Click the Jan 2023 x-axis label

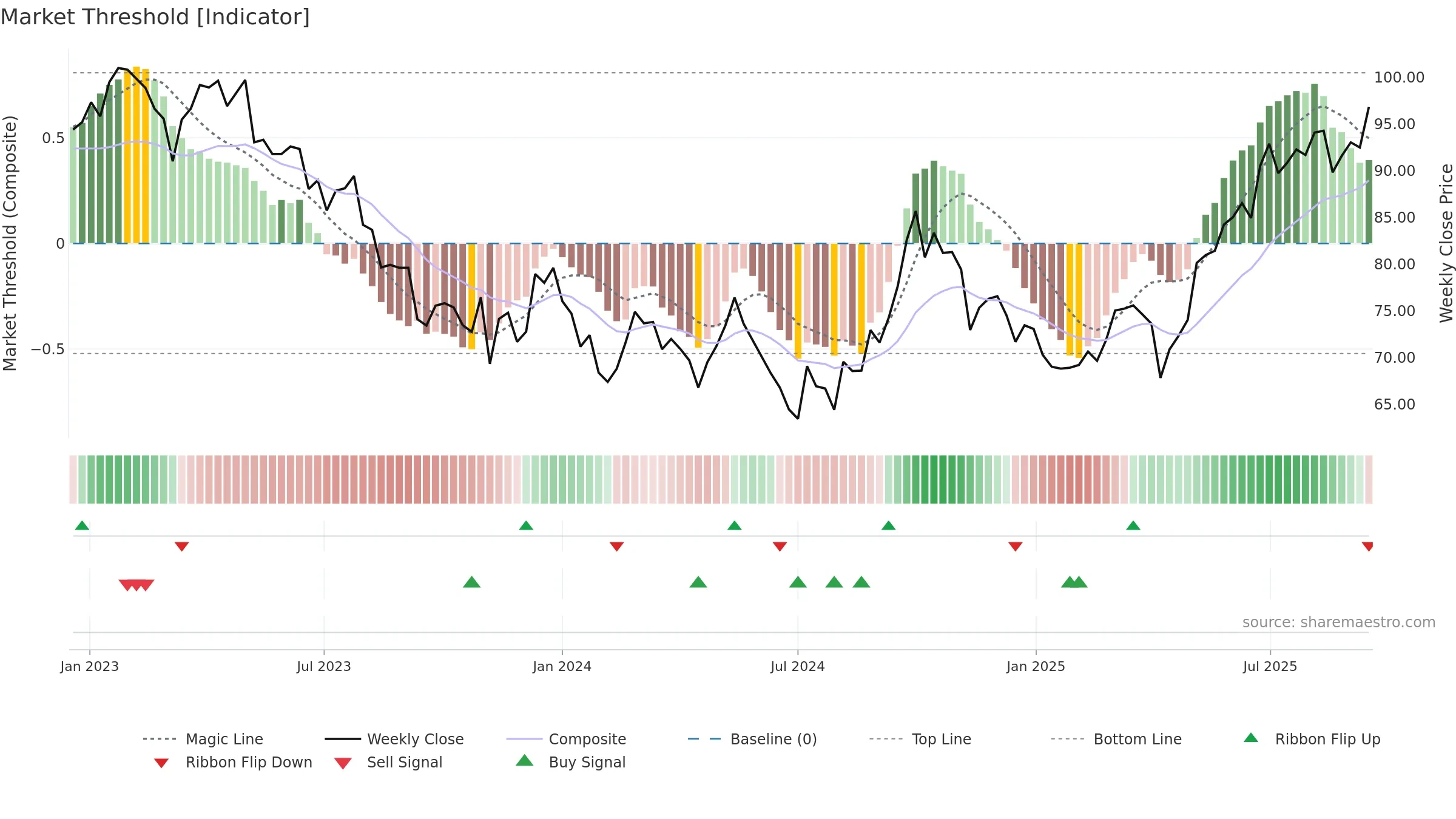tap(90, 667)
